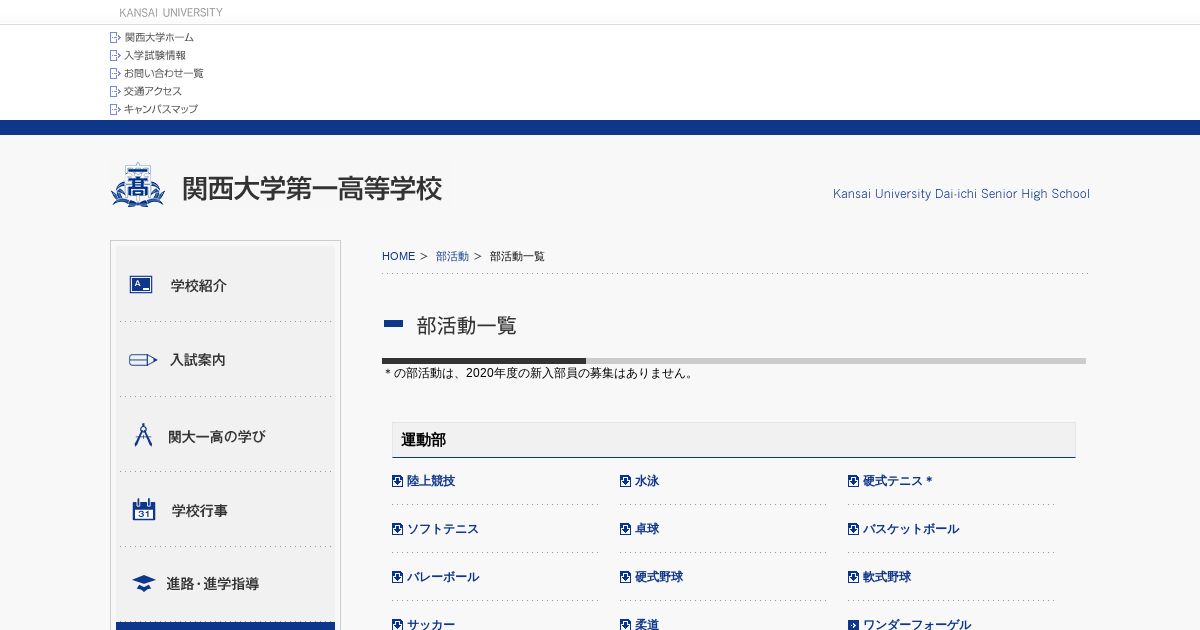Open the 進路・進学指導 sidebar menu

(225, 584)
